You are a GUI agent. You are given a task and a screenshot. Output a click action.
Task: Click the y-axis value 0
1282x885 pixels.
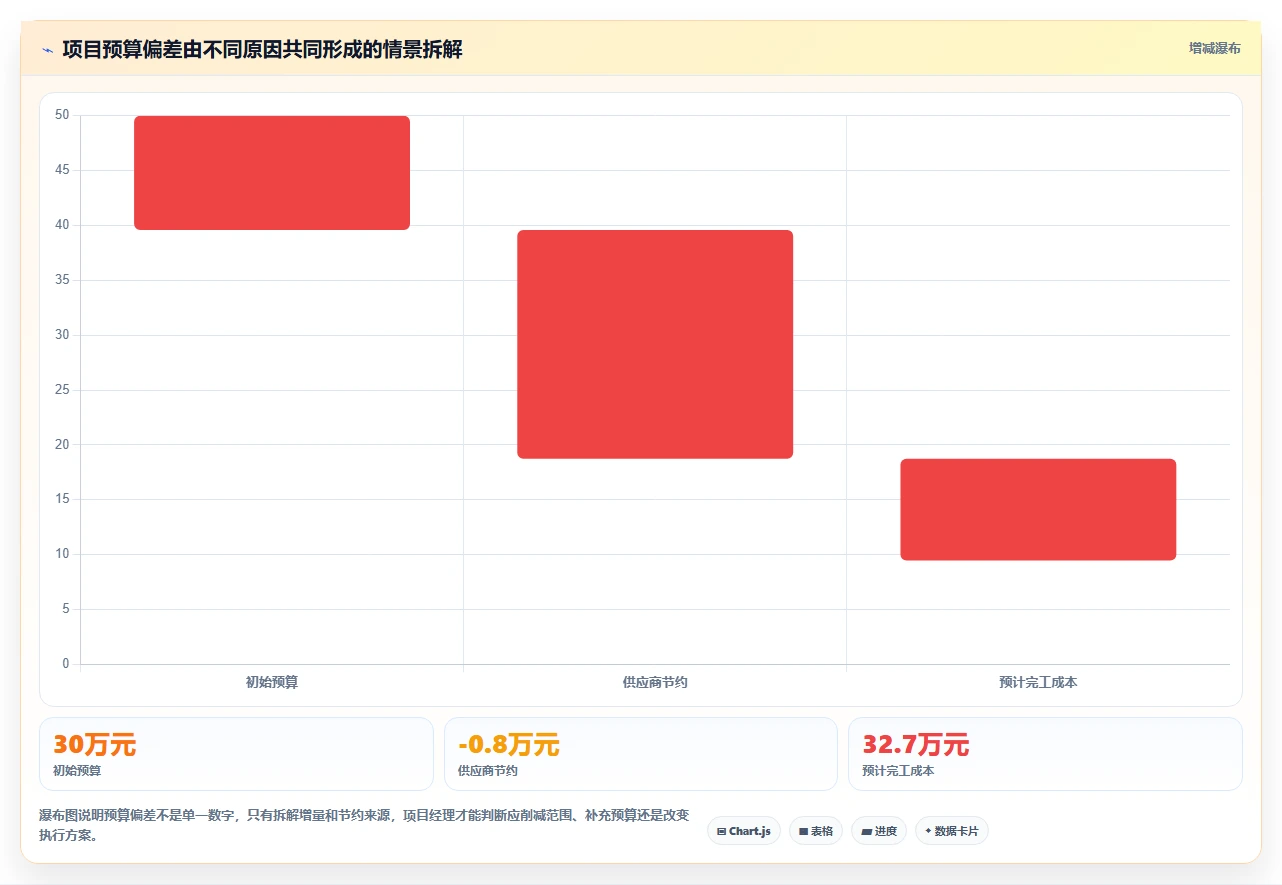(x=66, y=663)
